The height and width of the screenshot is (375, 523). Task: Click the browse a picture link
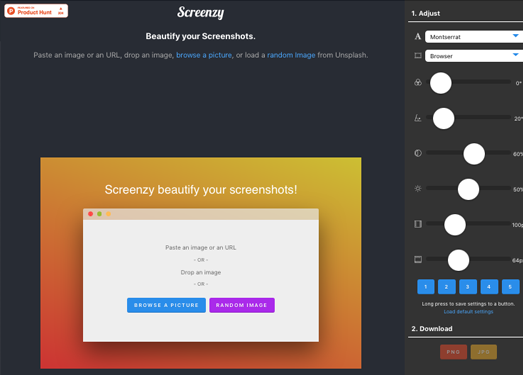tap(204, 55)
